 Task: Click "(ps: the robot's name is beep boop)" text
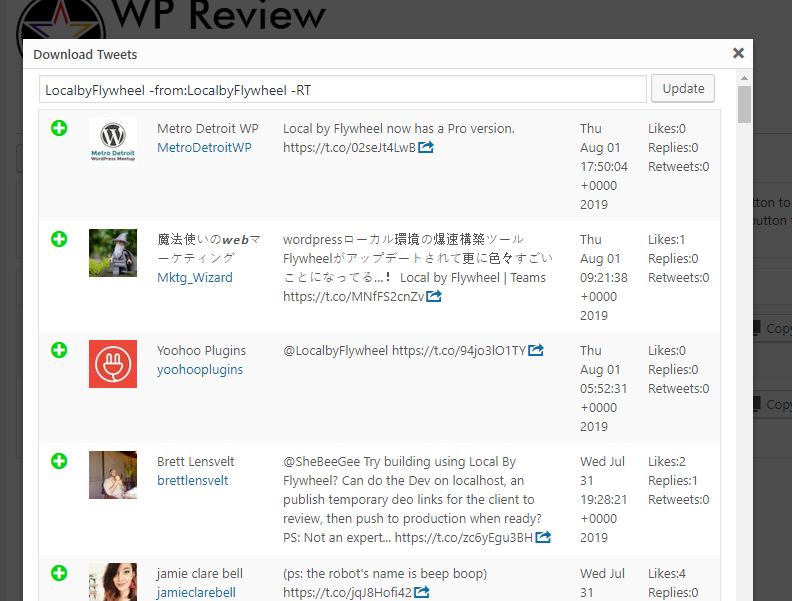pos(385,574)
